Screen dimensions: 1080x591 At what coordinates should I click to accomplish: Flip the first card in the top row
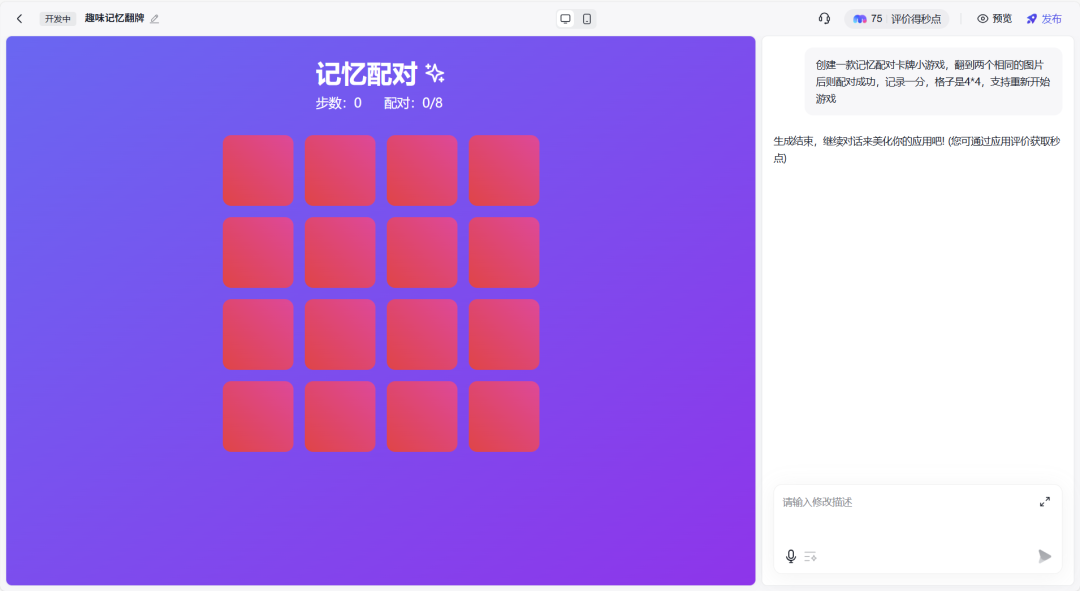[x=258, y=171]
